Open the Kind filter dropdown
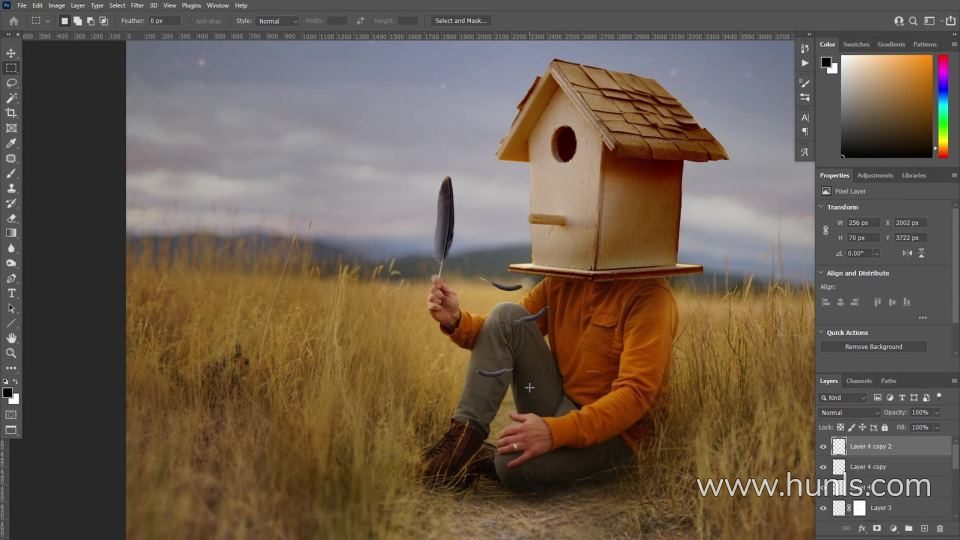The height and width of the screenshot is (540, 960). tap(844, 397)
